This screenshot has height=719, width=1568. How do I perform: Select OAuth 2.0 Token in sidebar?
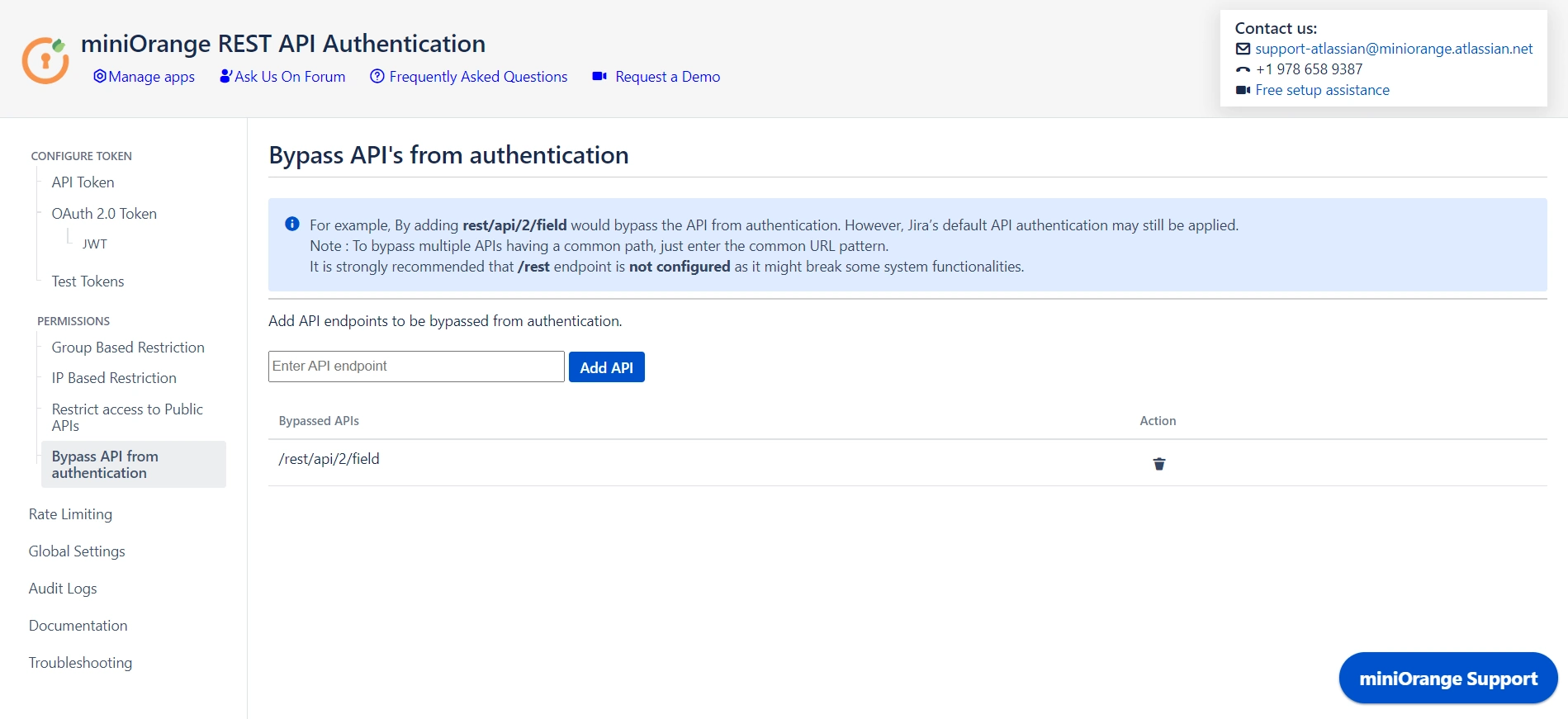(x=104, y=214)
